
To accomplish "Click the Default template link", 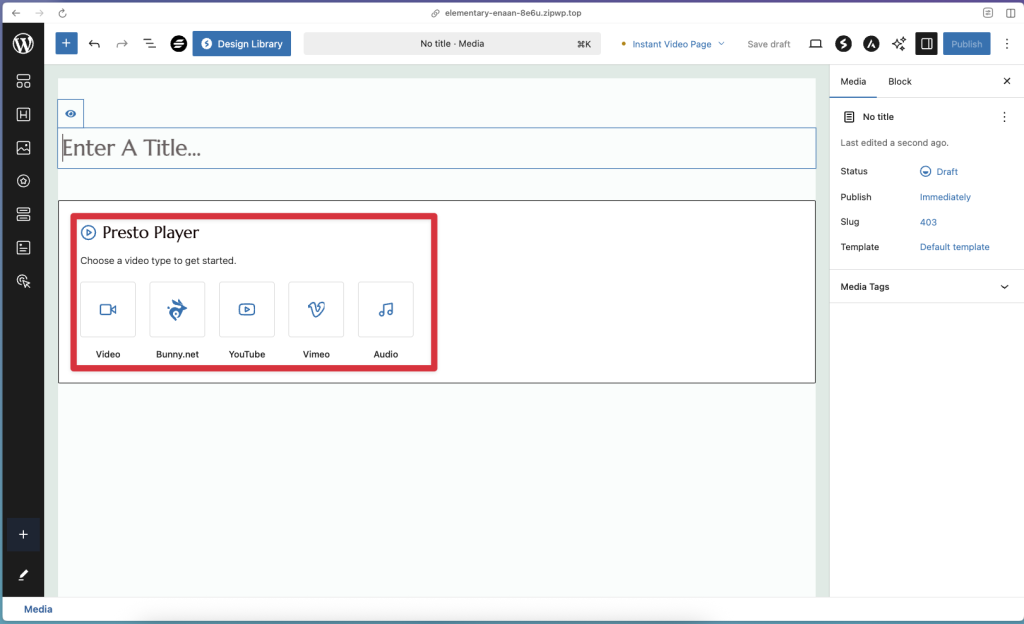I will pyautogui.click(x=954, y=247).
